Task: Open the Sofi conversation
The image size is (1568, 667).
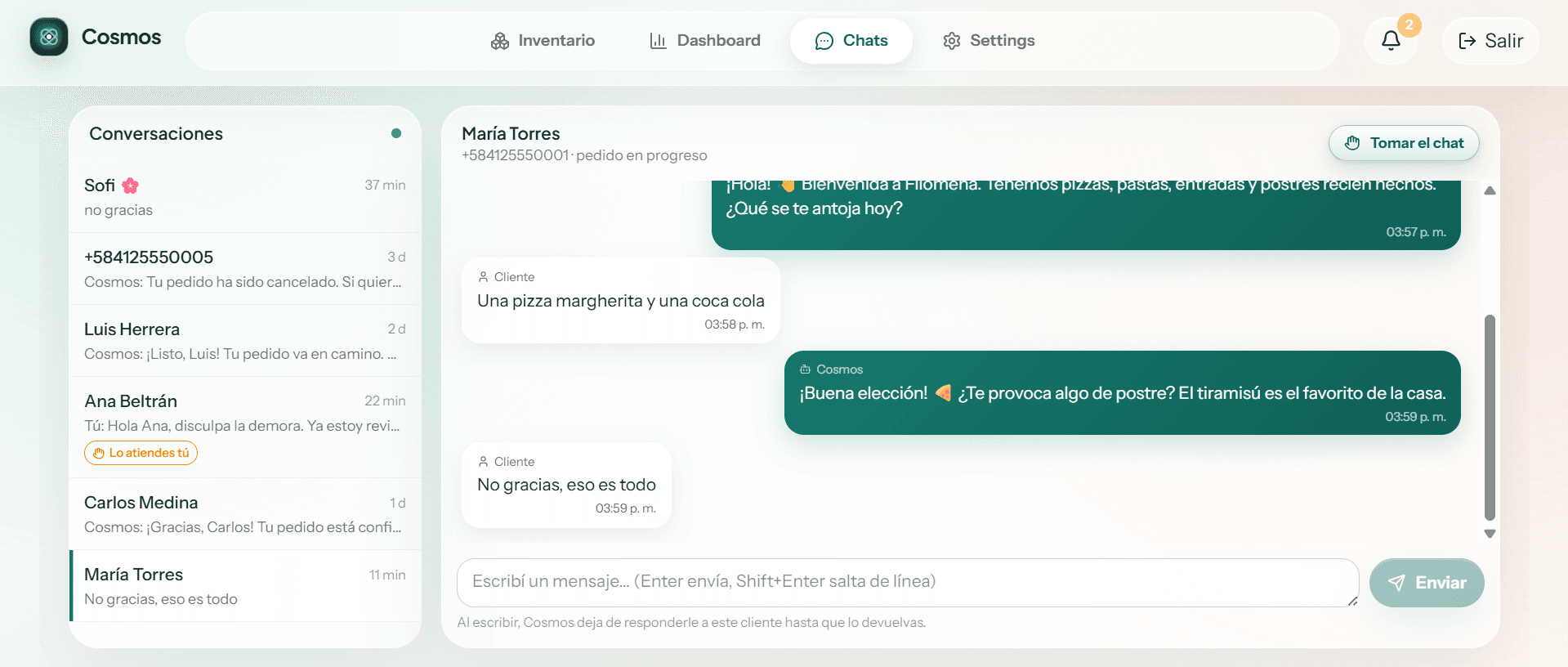Action: click(245, 197)
